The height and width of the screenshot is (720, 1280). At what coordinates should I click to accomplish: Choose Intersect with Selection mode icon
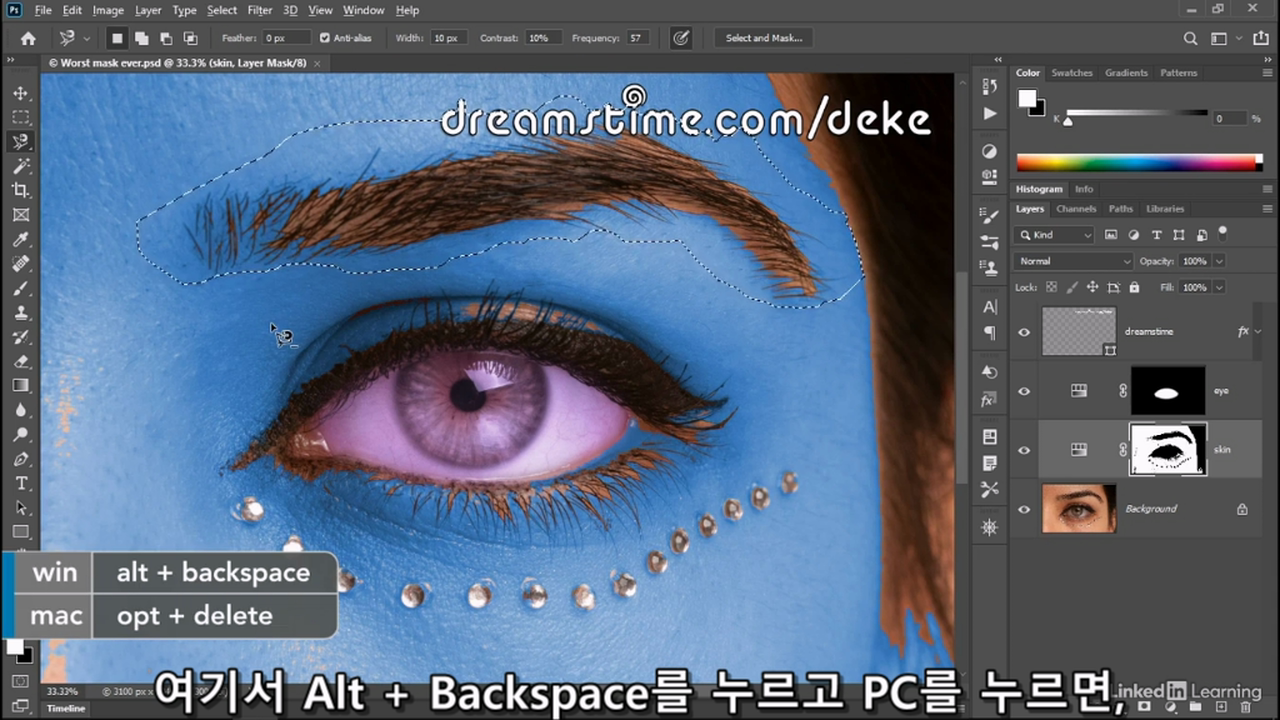[190, 38]
